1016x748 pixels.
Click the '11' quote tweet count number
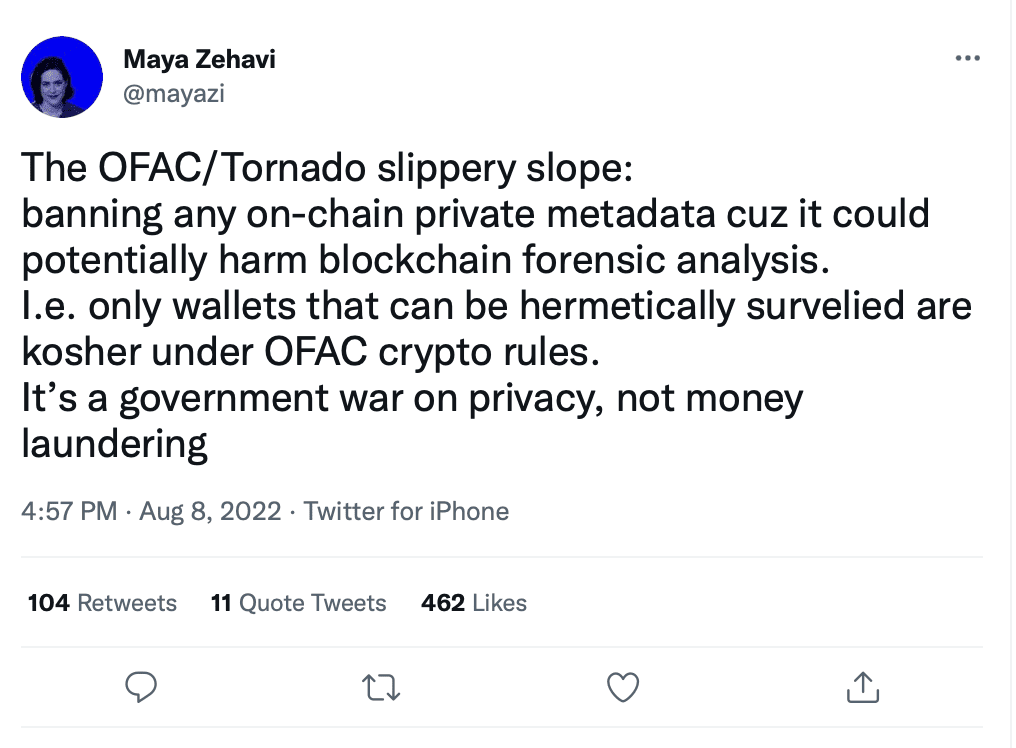[221, 603]
